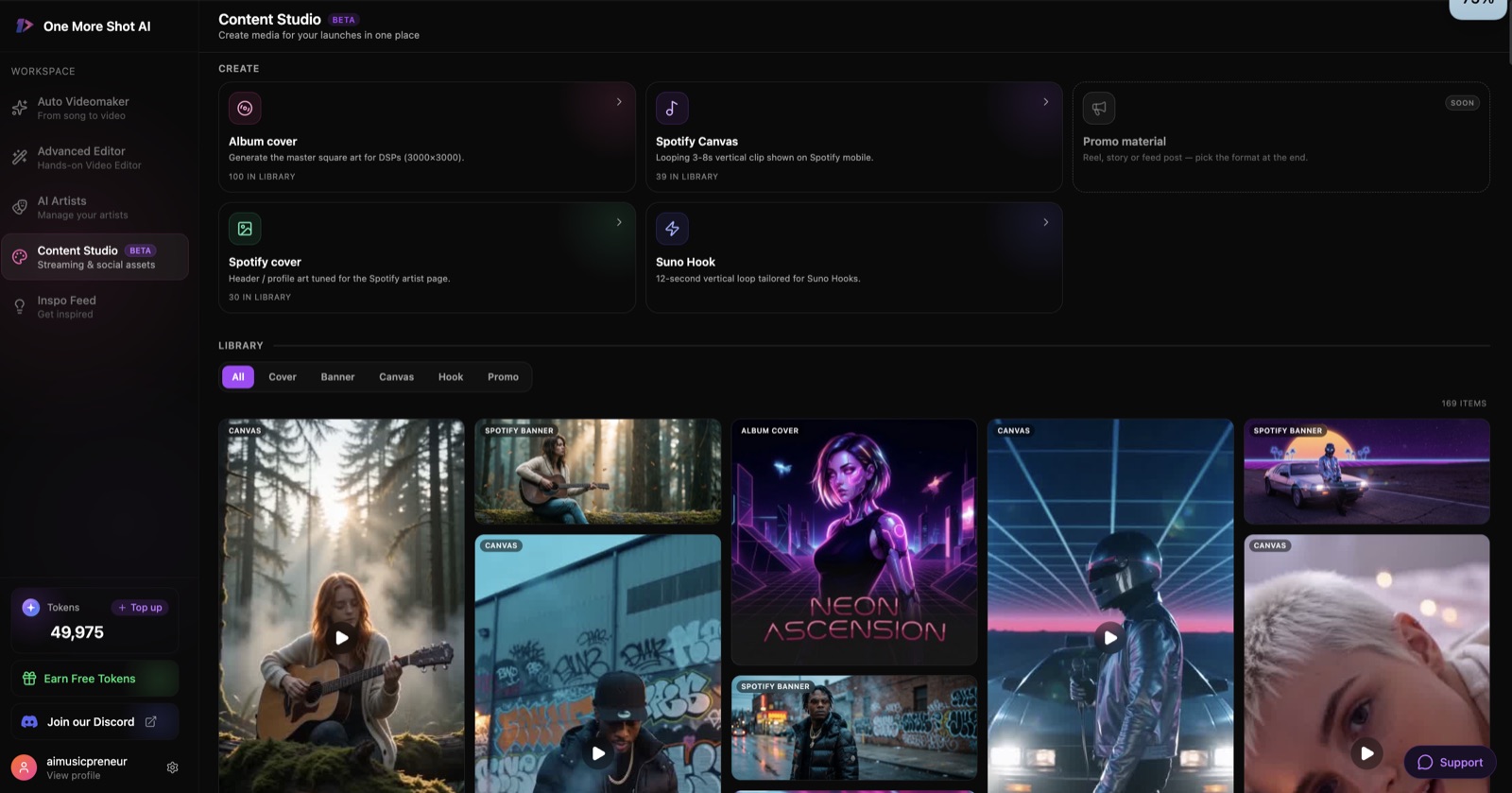This screenshot has width=1512, height=793.
Task: Open Auto Videomaker in the sidebar
Action: pyautogui.click(x=94, y=108)
